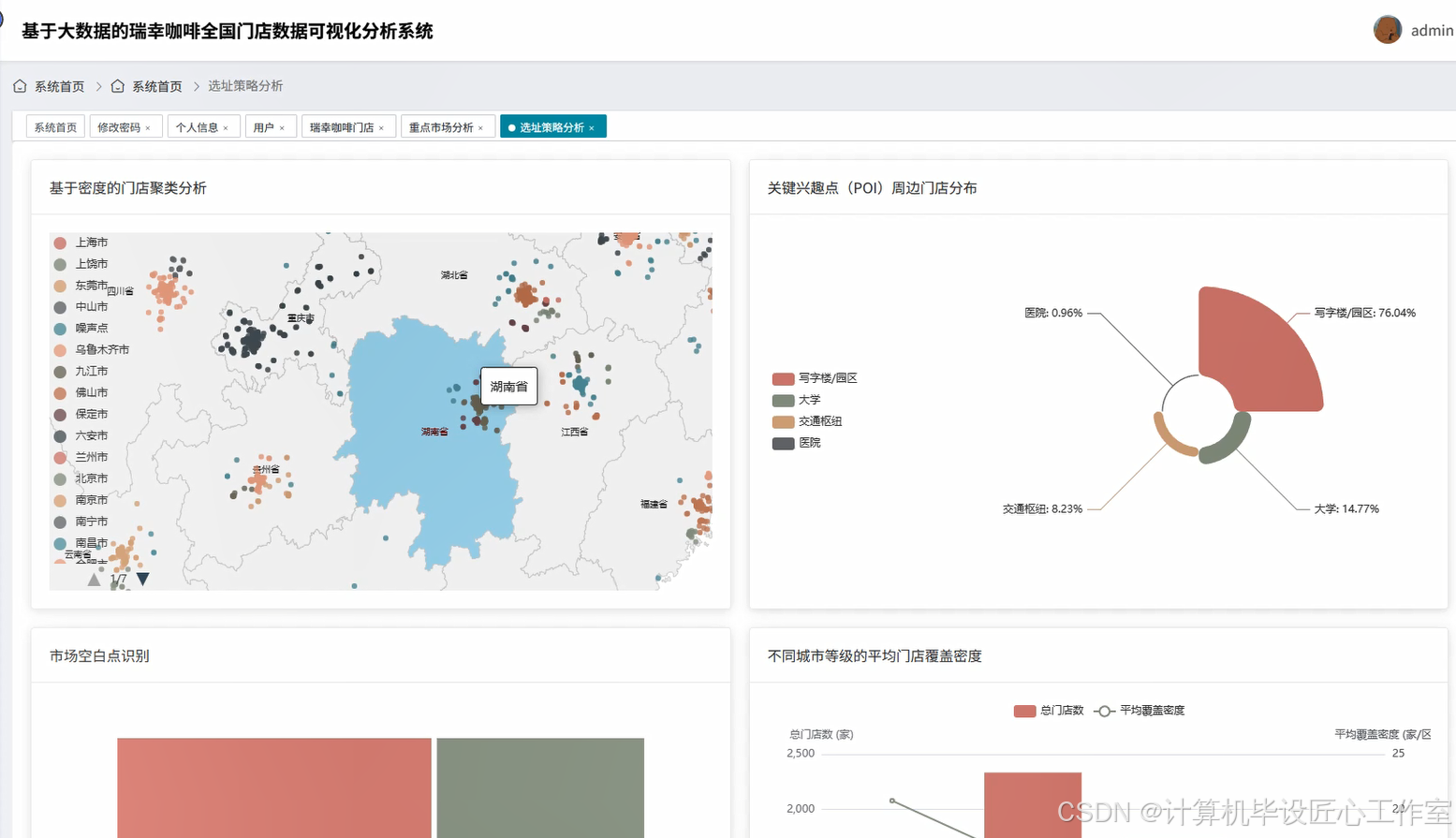Click 交通枢纽: 8.23% label
Viewport: 1456px width, 838px height.
pos(1042,508)
